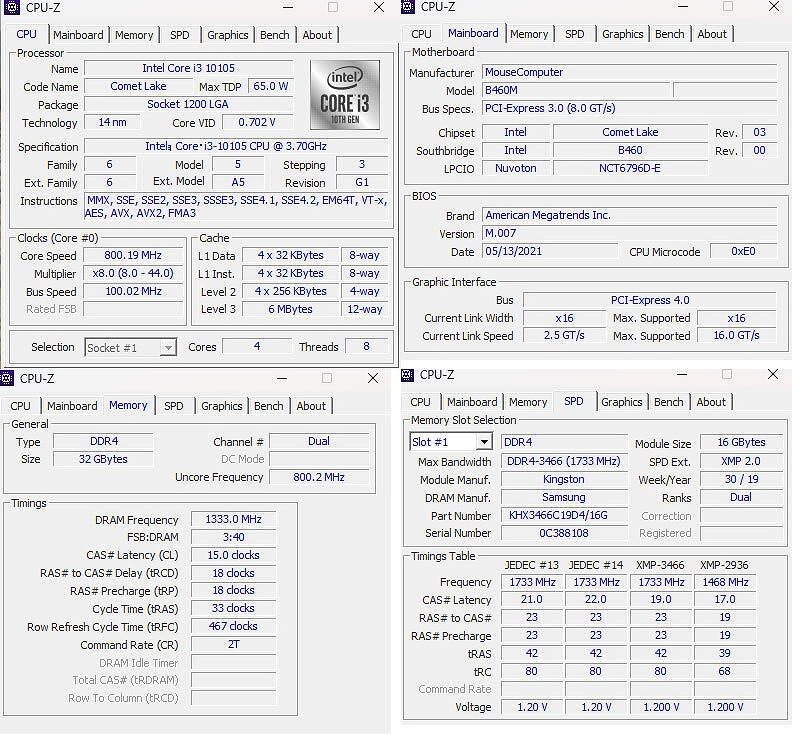Click the motherboard Model value B460M
Screen dimensions: 792x734
click(x=576, y=90)
